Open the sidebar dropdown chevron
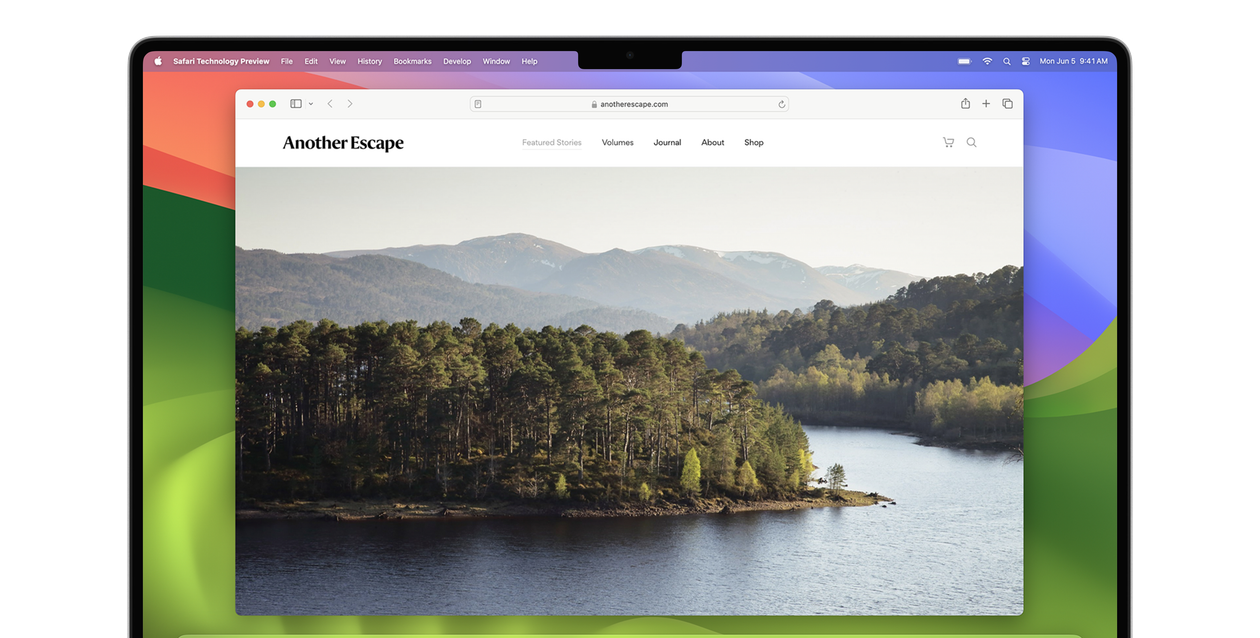 (x=311, y=104)
